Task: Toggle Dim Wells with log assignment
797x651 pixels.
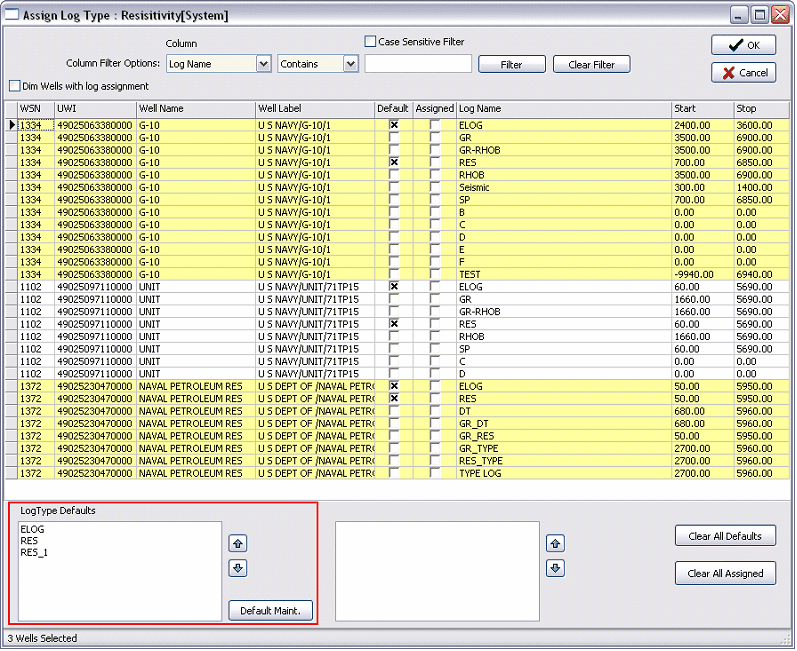Action: 14,86
